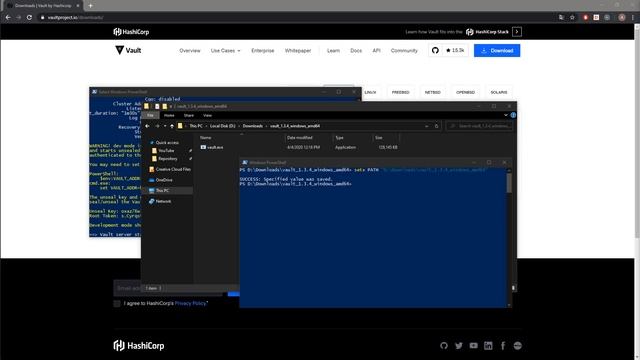Open YouTube folder in Quick access

(163, 151)
